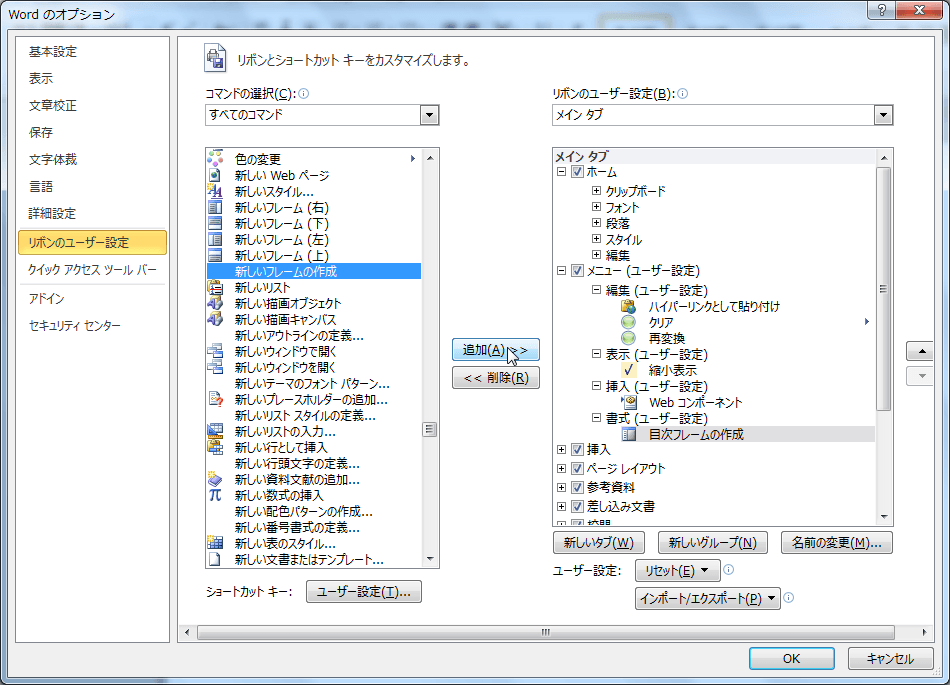The width and height of the screenshot is (950, 685).
Task: Expand the スタイル group
Action: 596,239
